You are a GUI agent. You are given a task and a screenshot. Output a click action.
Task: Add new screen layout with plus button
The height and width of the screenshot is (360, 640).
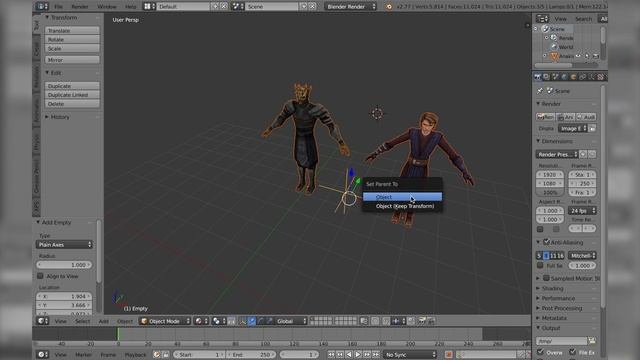click(215, 7)
